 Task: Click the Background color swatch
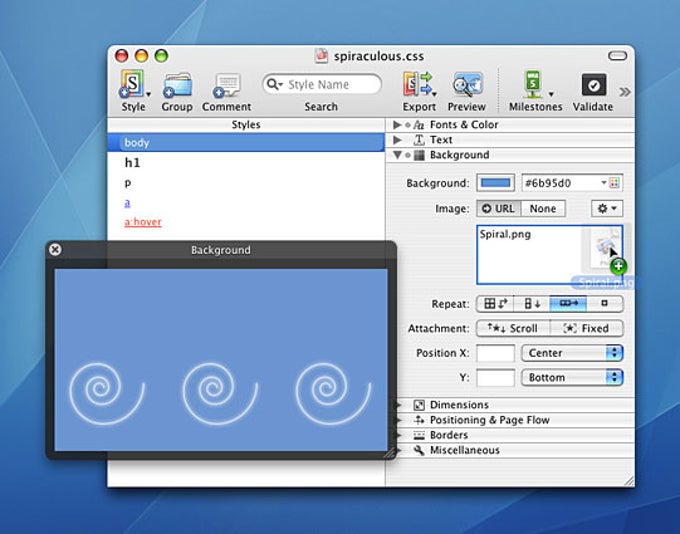click(x=494, y=183)
